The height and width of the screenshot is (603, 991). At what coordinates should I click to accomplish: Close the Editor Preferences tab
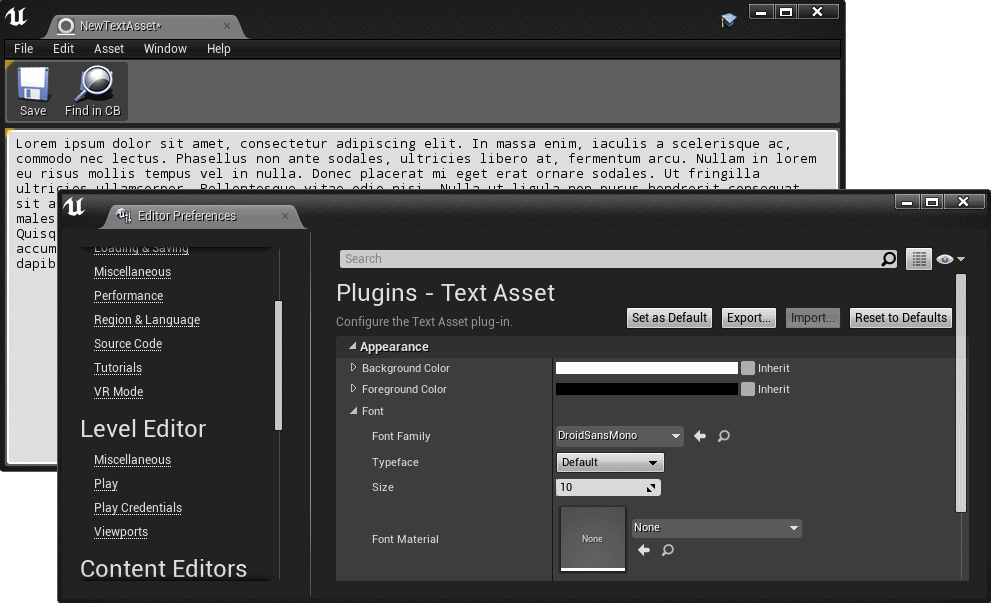285,216
